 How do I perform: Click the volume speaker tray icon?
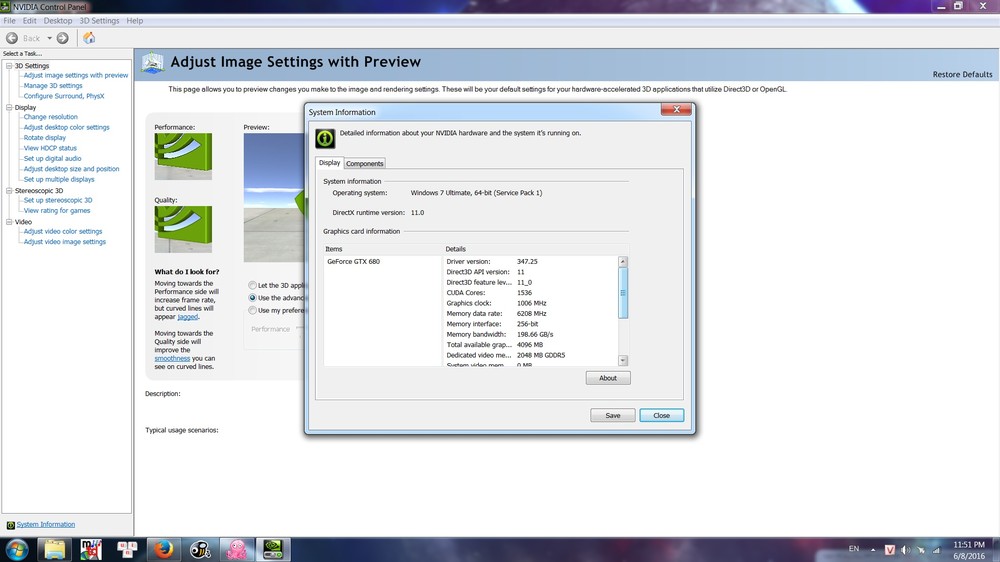(906, 549)
